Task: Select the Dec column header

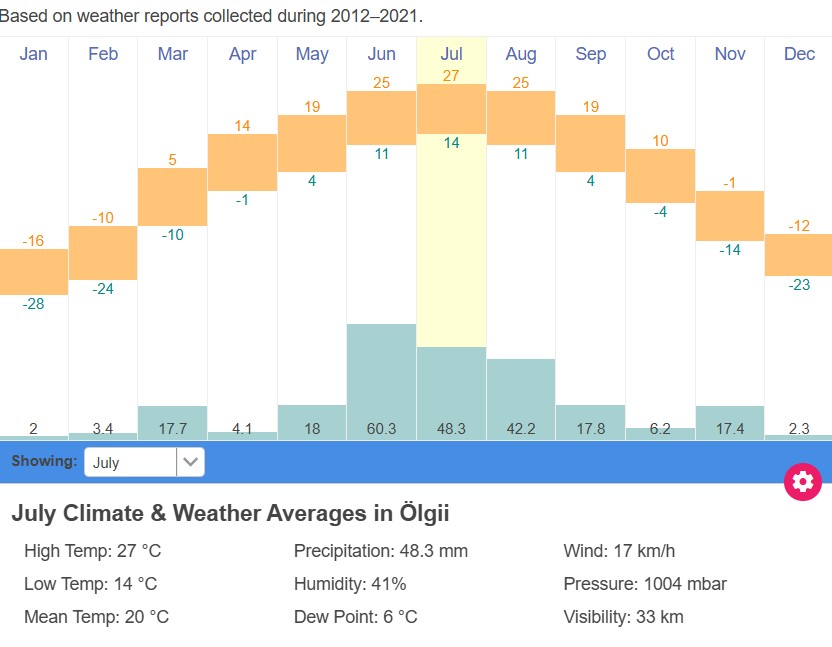Action: [x=799, y=55]
